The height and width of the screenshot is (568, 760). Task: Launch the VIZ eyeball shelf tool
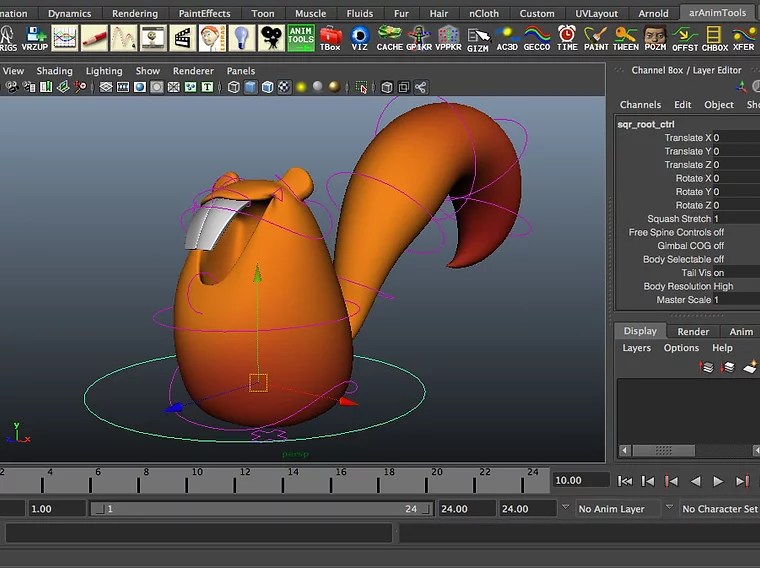360,38
